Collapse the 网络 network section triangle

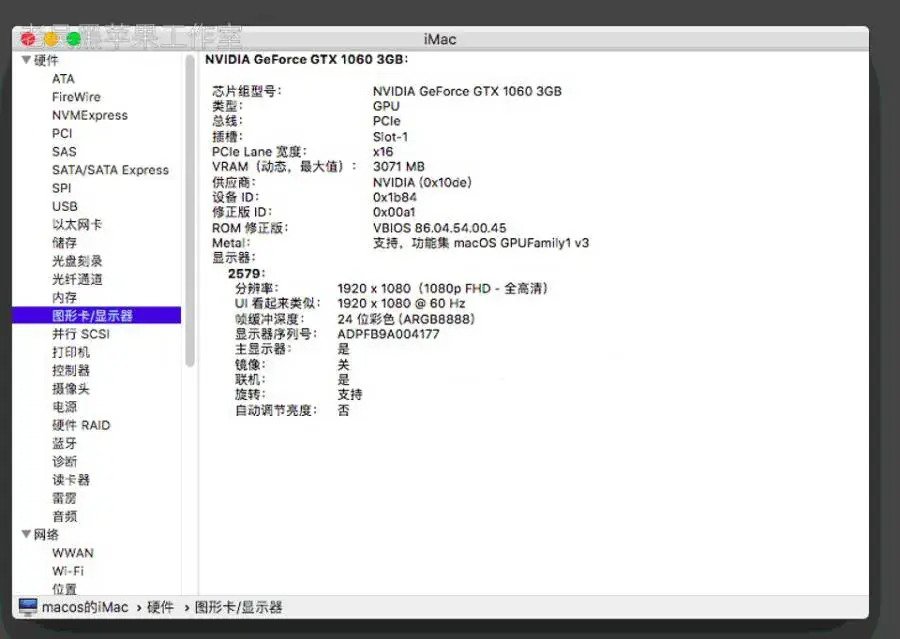tap(26, 534)
